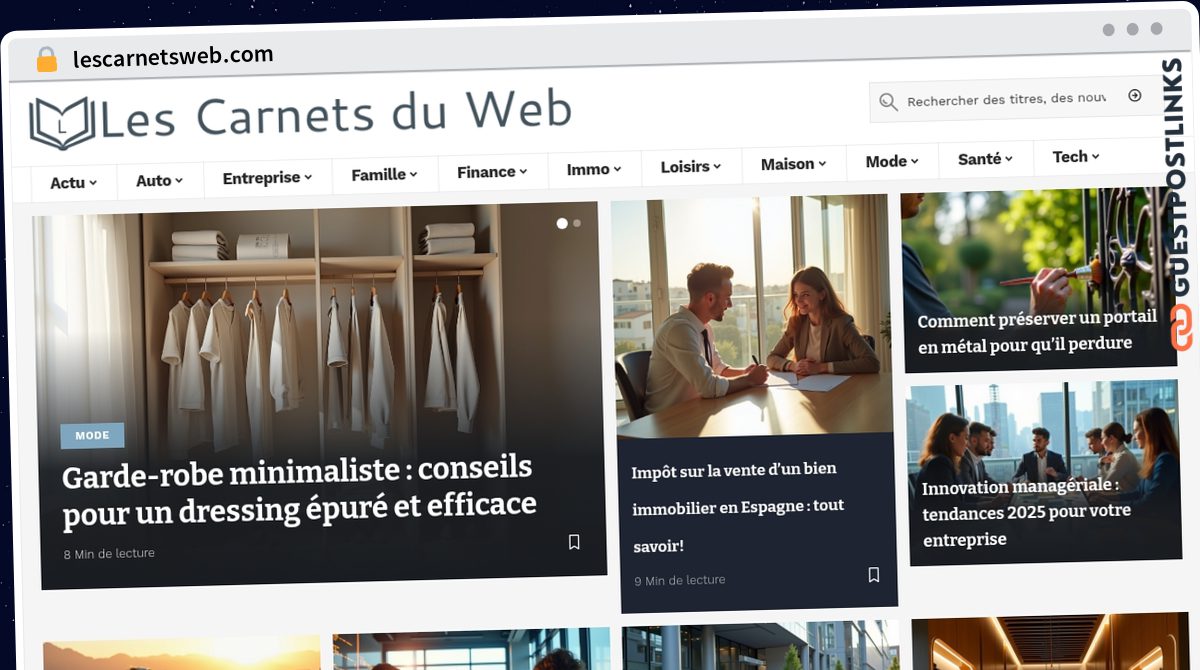Click the search magnifier icon
Screen dimensions: 1200x670
pyautogui.click(x=888, y=101)
